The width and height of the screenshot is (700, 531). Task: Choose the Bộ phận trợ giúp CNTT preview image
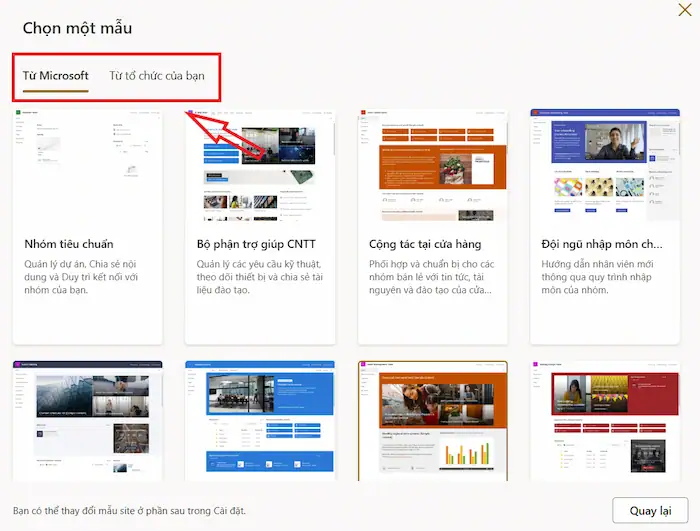260,165
